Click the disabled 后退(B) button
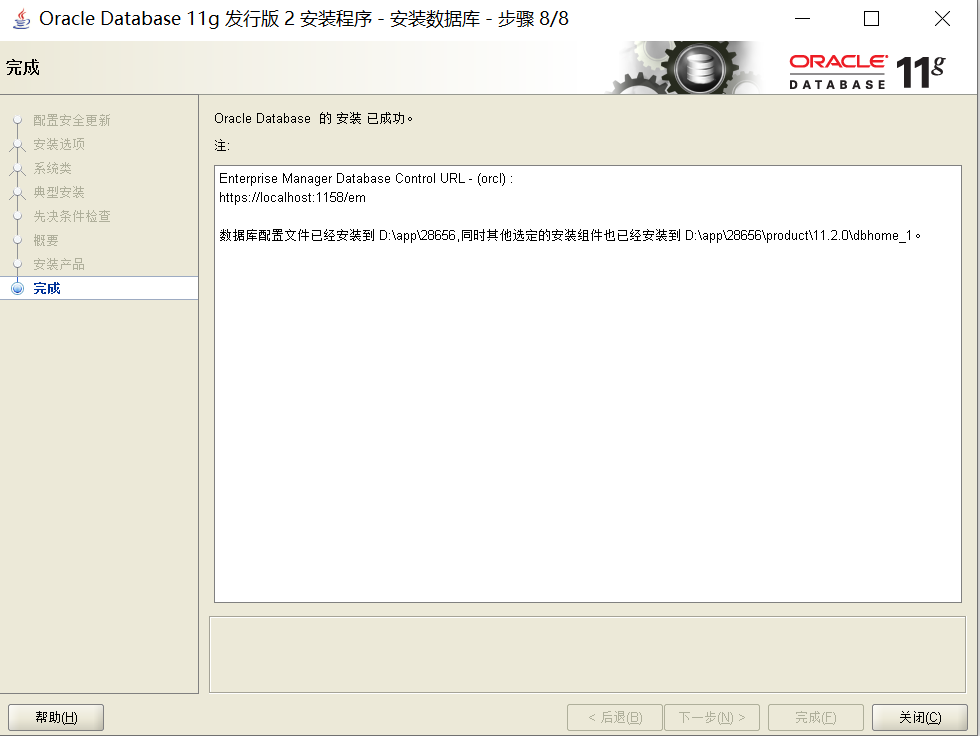The width and height of the screenshot is (980, 736). (614, 717)
